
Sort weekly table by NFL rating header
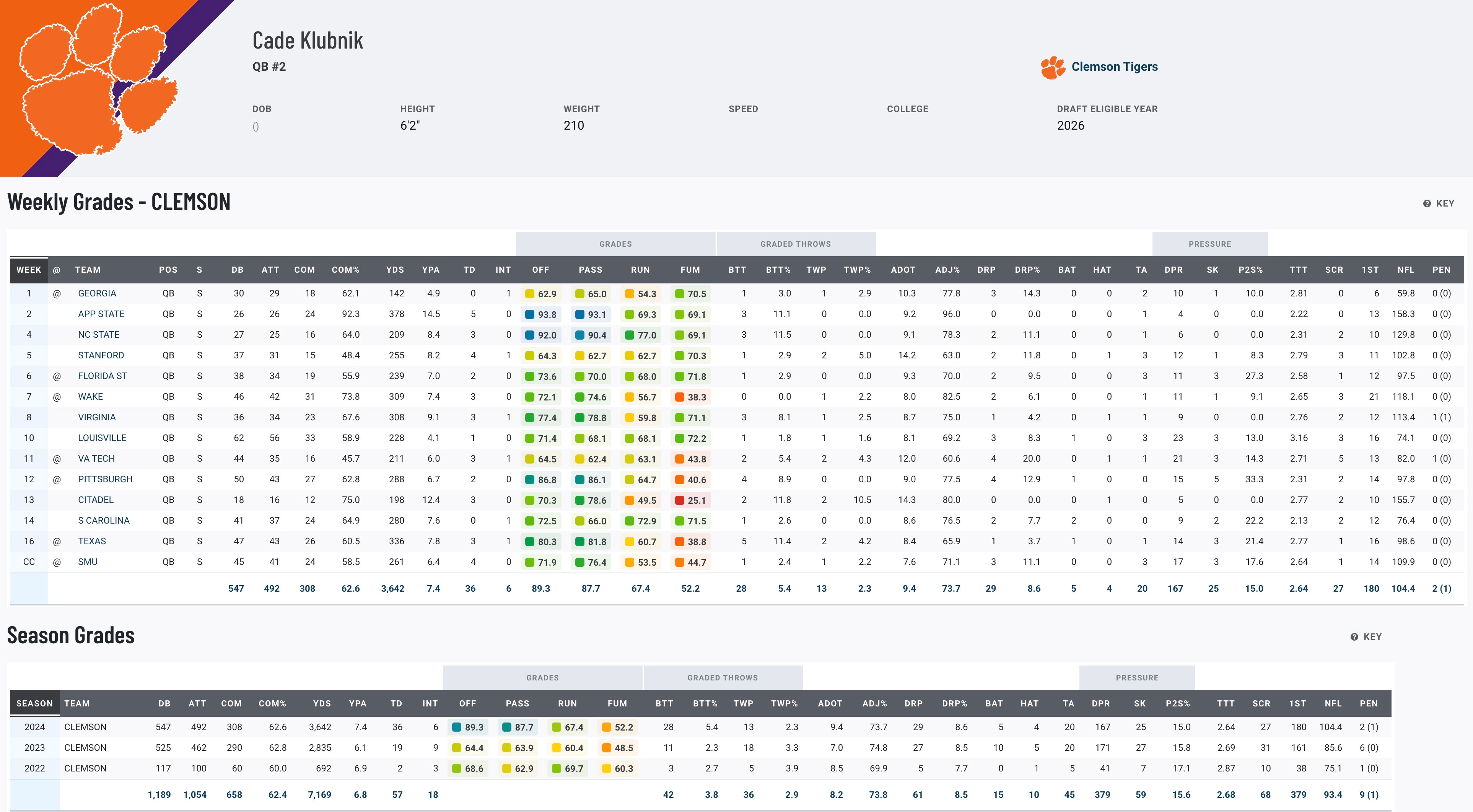click(1406, 270)
